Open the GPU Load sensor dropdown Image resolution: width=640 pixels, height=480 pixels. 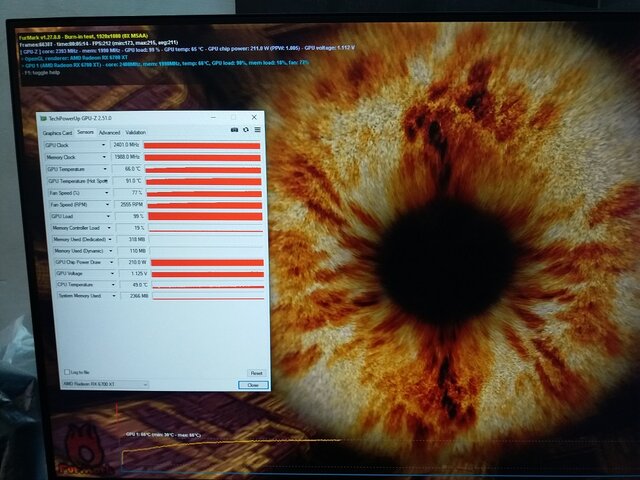pyautogui.click(x=106, y=216)
